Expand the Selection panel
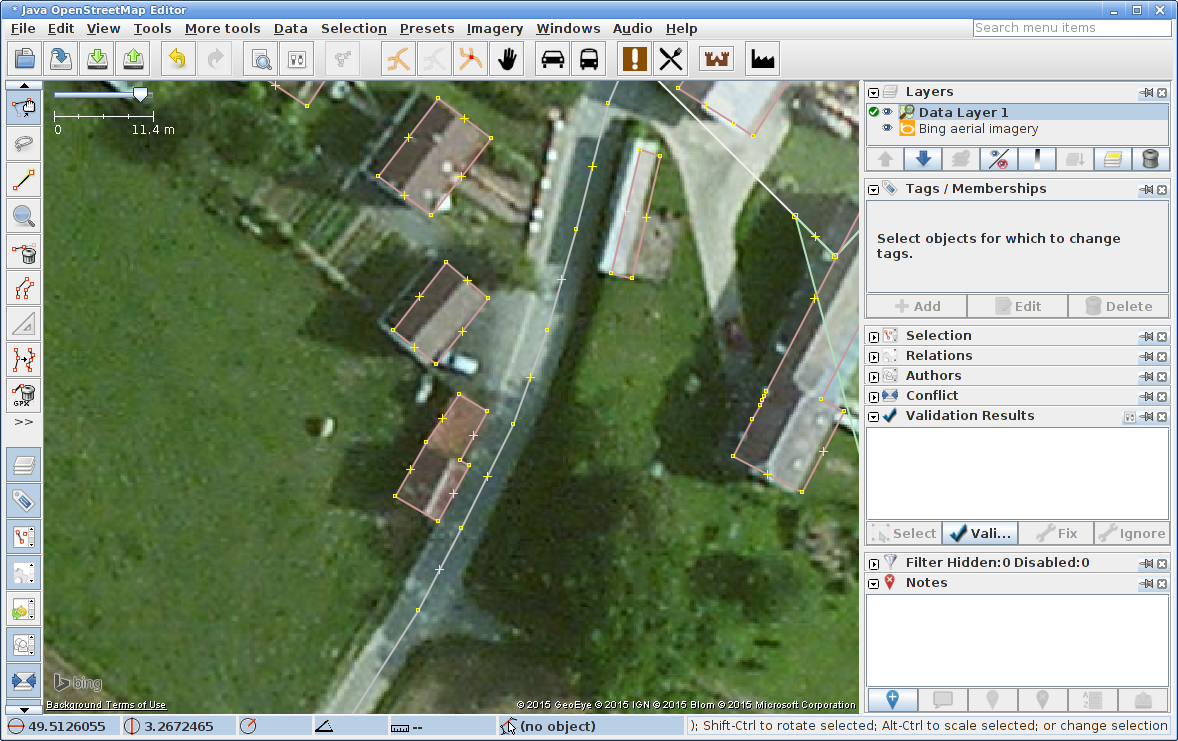The image size is (1178, 741). [874, 336]
